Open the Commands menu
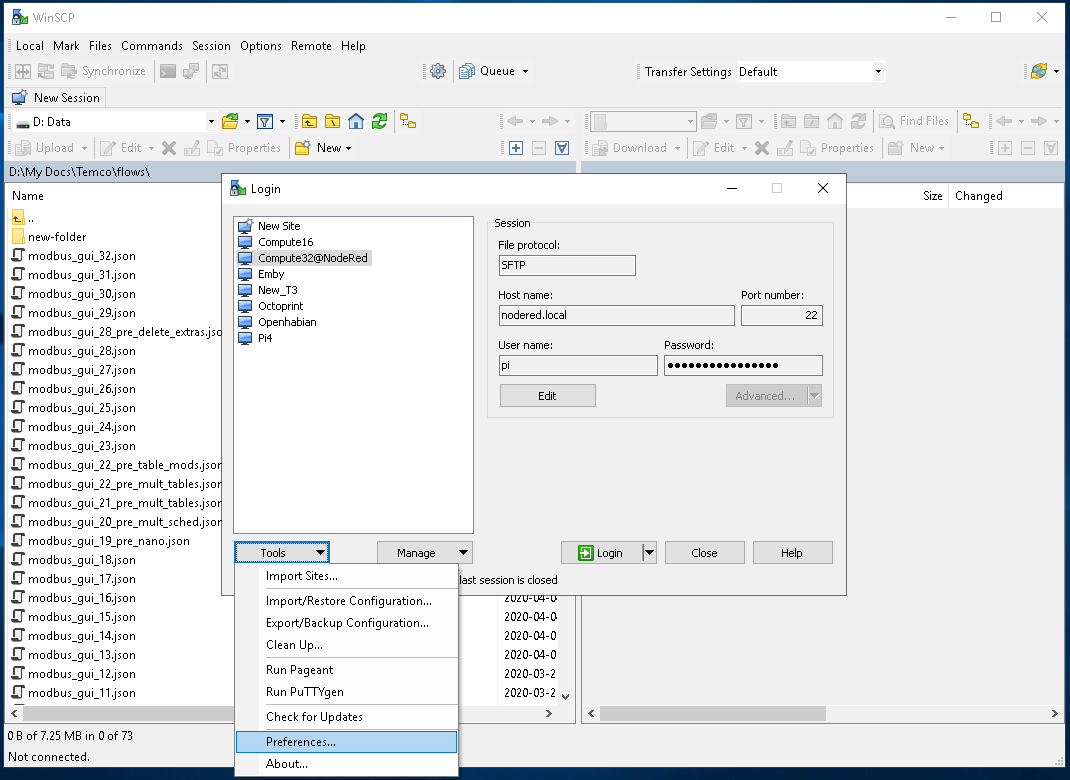1070x780 pixels. tap(151, 46)
